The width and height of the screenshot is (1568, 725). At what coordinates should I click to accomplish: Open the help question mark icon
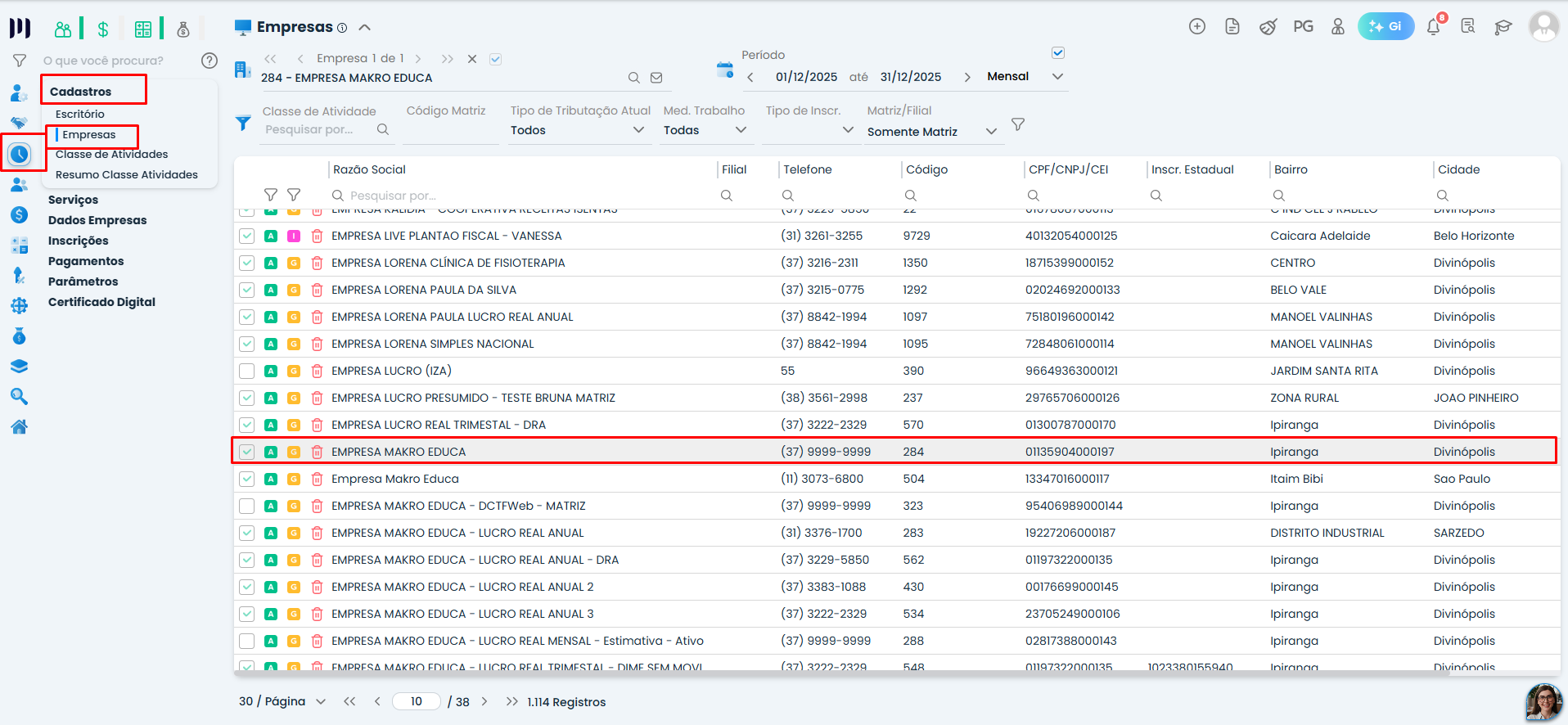[210, 61]
